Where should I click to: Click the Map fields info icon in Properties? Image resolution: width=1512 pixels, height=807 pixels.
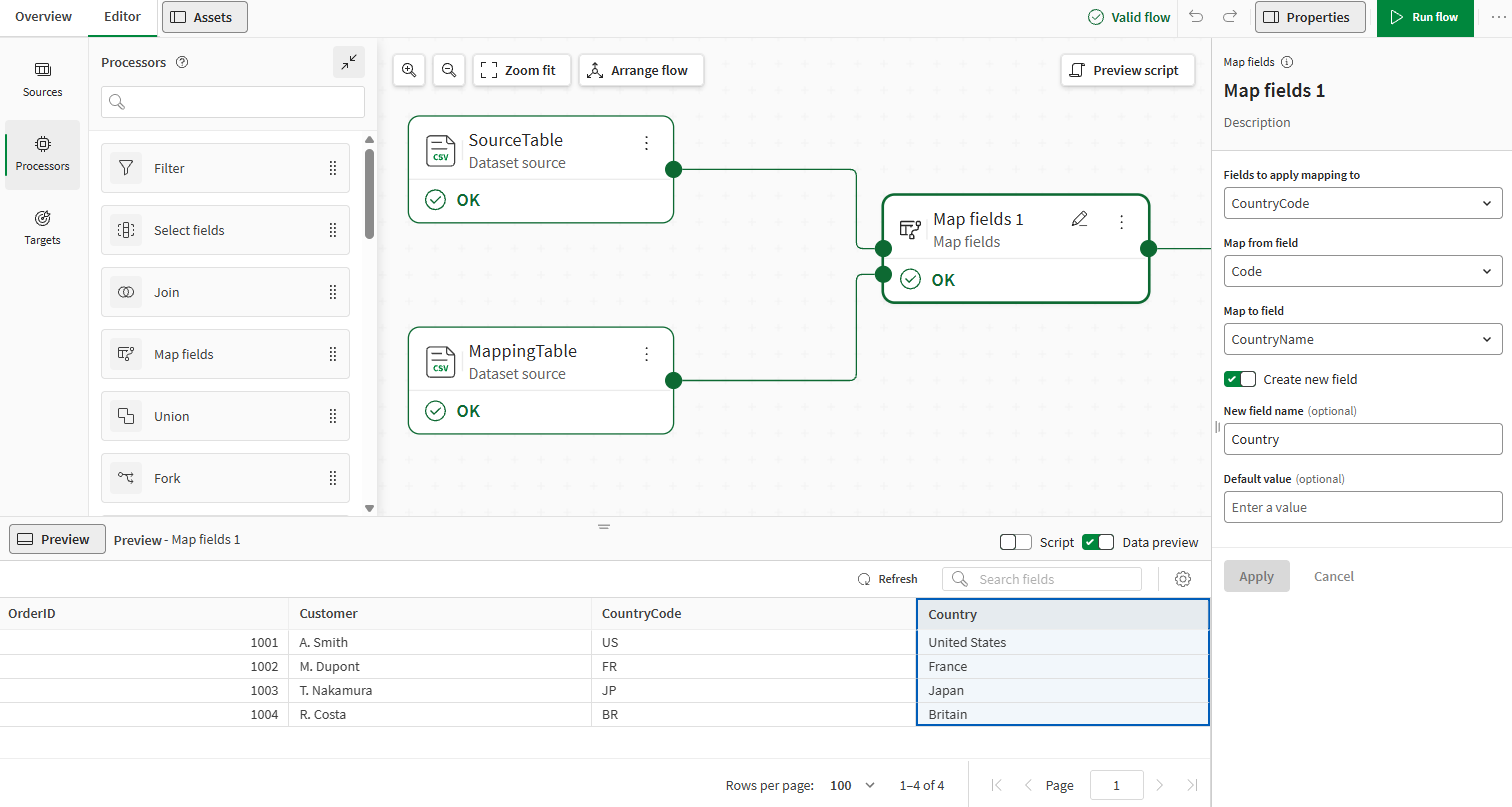click(1287, 62)
